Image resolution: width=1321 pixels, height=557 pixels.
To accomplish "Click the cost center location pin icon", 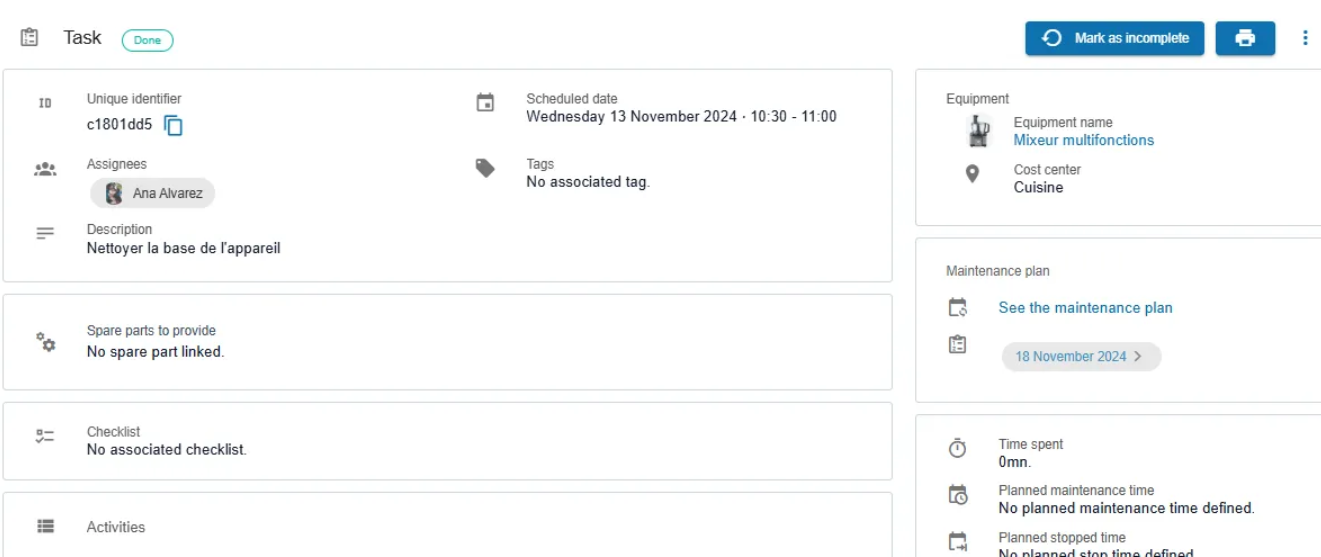I will 972,174.
